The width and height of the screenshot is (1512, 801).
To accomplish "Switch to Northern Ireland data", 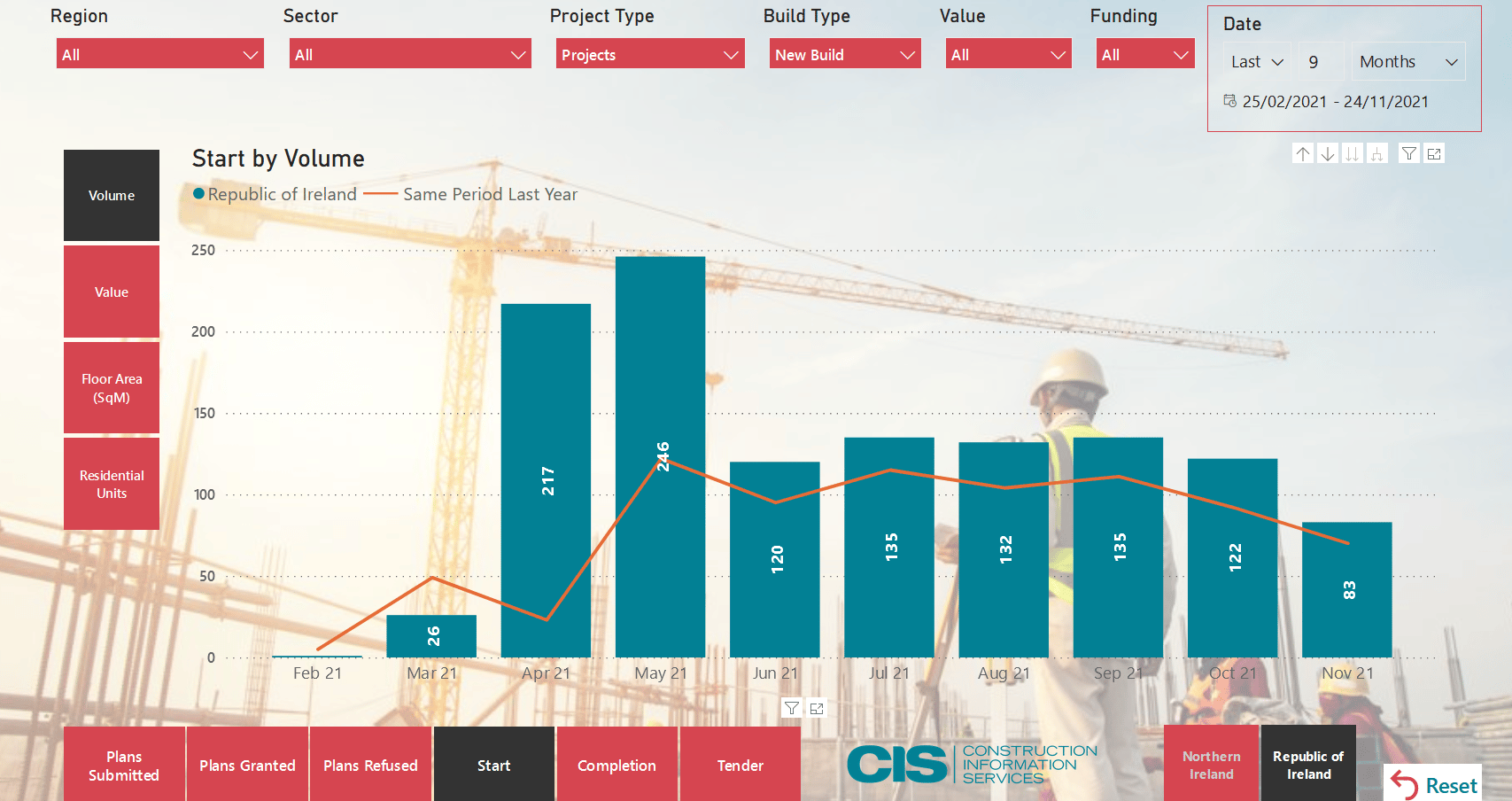I will [1211, 765].
